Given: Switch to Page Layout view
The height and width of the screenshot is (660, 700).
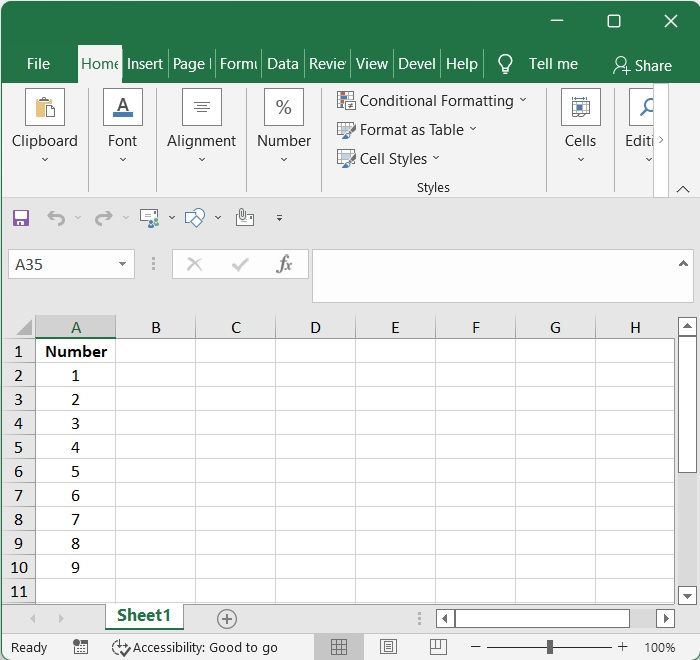Looking at the screenshot, I should 388,647.
